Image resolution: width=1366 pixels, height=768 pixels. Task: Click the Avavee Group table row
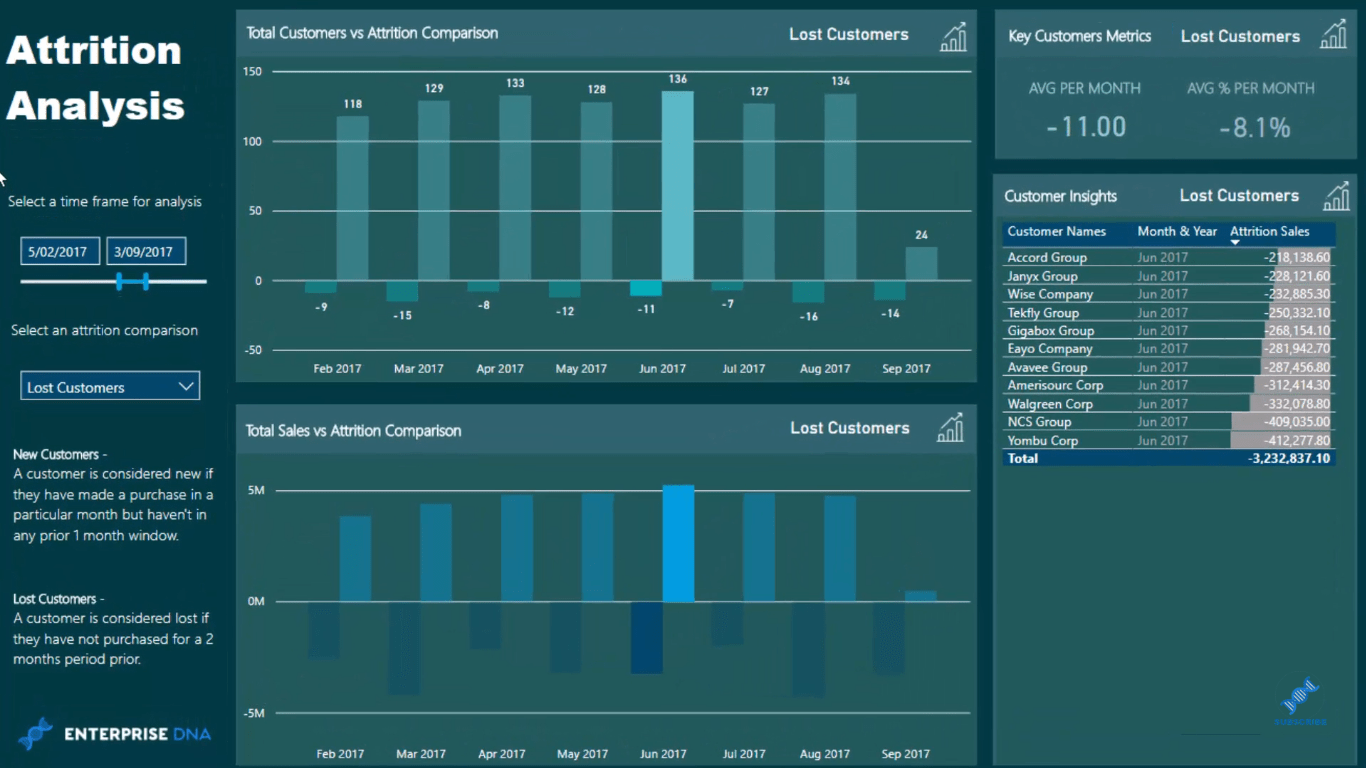click(1168, 367)
